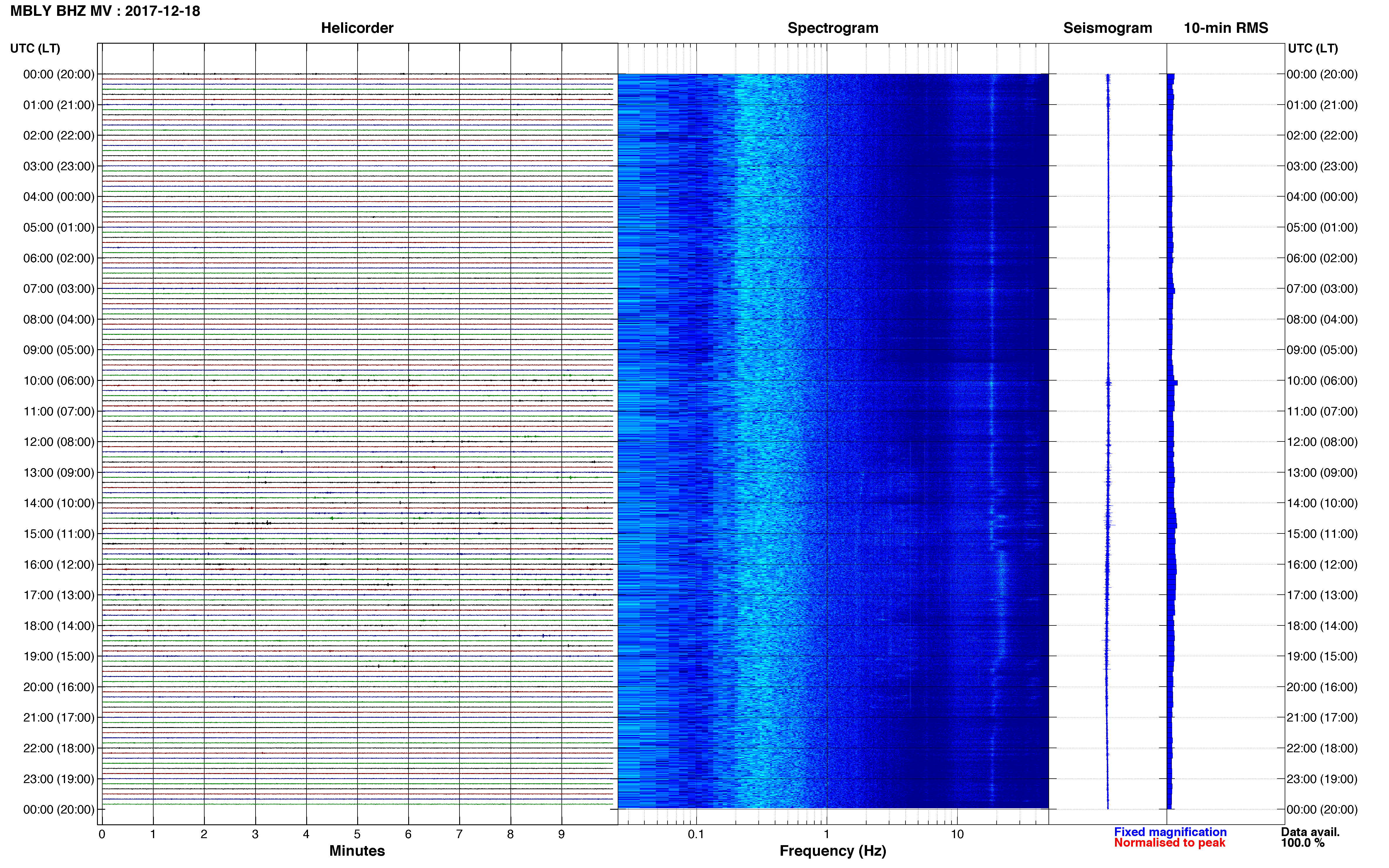The image size is (1389, 868).
Task: Click '07:00 (03:00)' on the left time axis
Action: [x=59, y=289]
